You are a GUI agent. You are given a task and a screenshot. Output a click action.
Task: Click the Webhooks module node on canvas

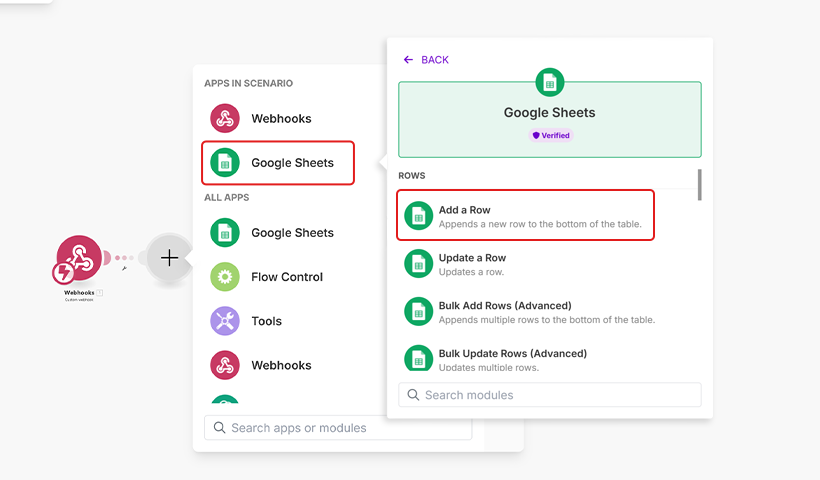[79, 259]
